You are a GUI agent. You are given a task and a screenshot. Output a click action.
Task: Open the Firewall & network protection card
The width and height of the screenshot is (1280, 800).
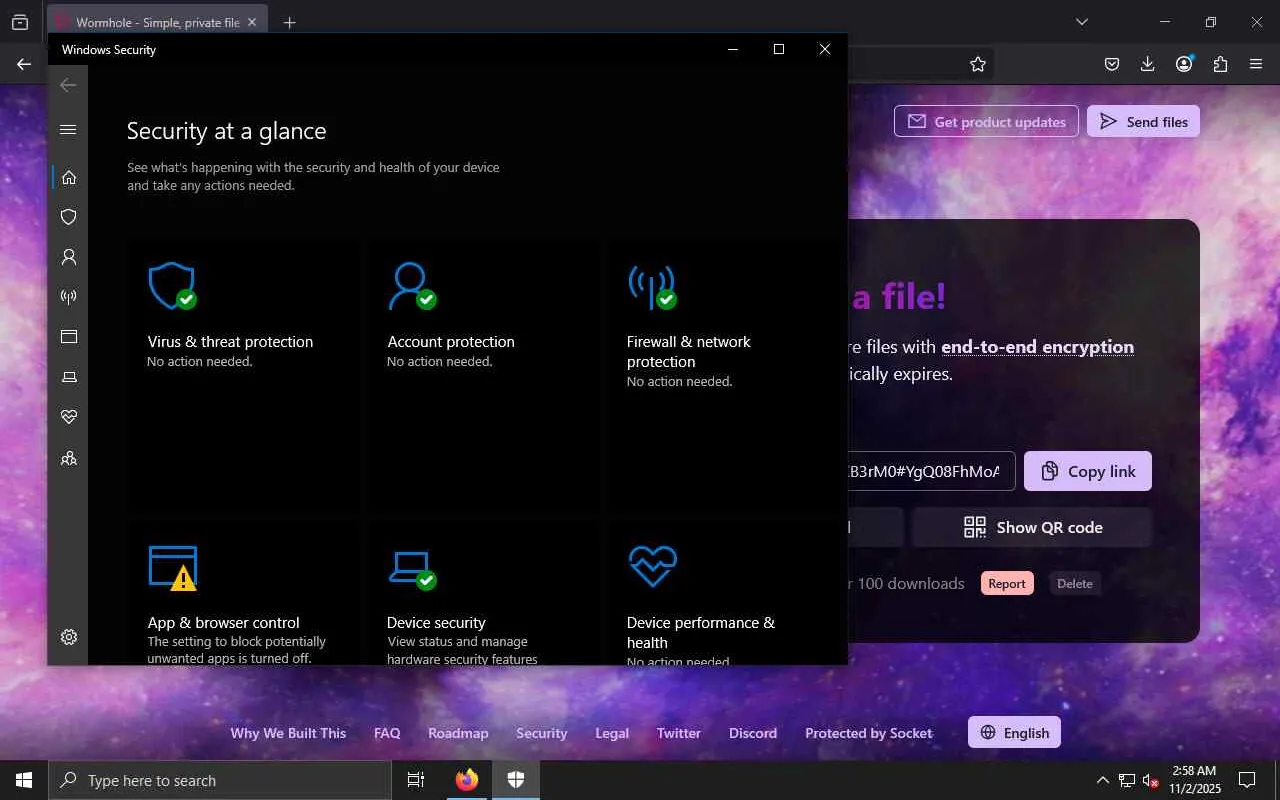[x=724, y=376]
